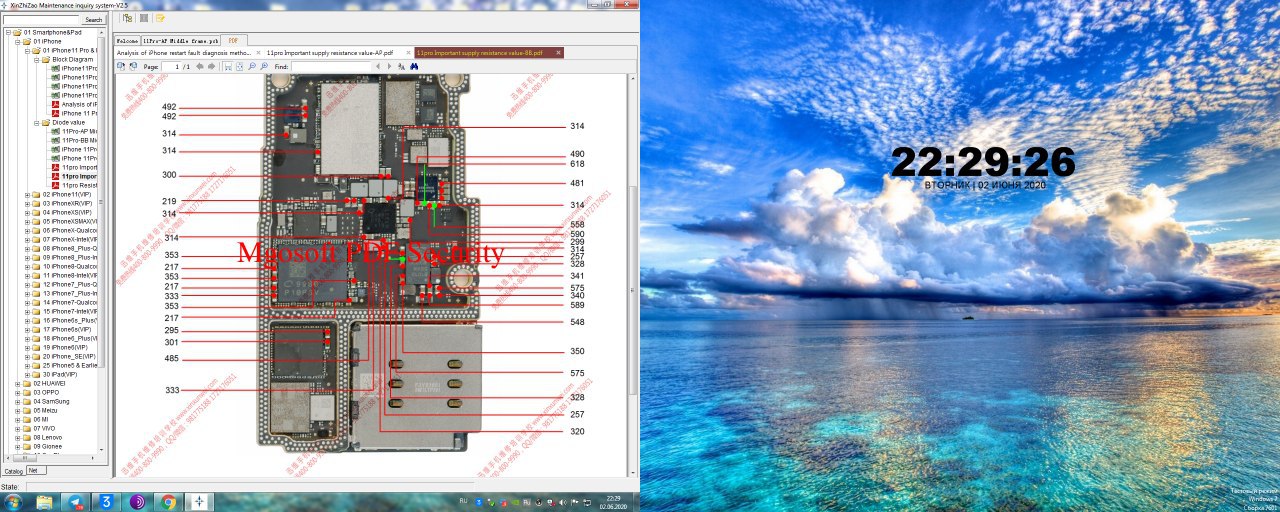This screenshot has height=512, width=1280.
Task: Click the PDF page number field
Action: click(x=176, y=66)
